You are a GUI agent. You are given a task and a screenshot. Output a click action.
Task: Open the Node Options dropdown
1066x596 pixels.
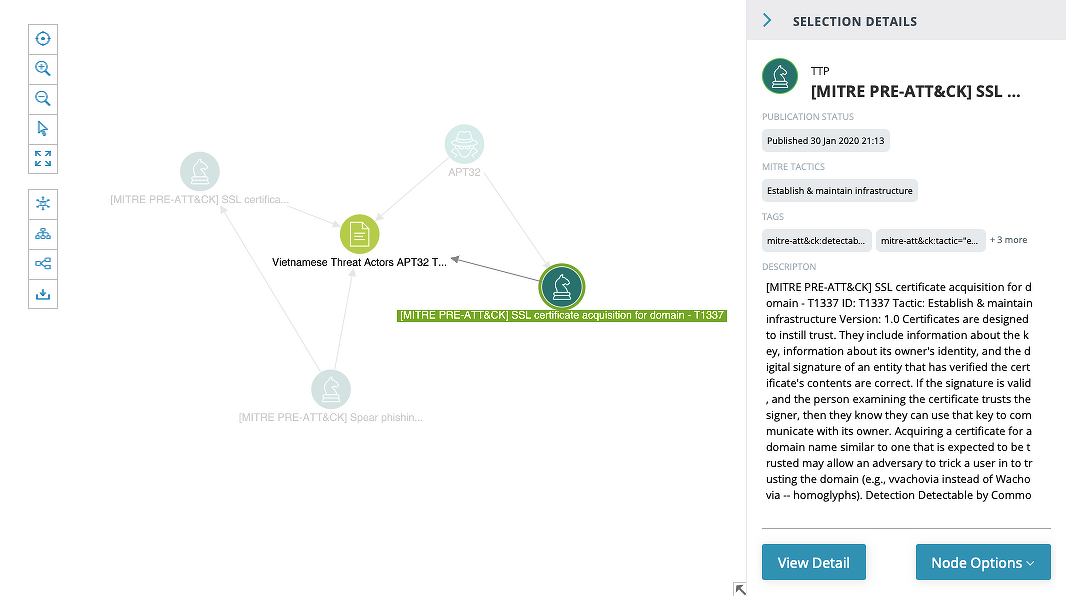click(983, 563)
